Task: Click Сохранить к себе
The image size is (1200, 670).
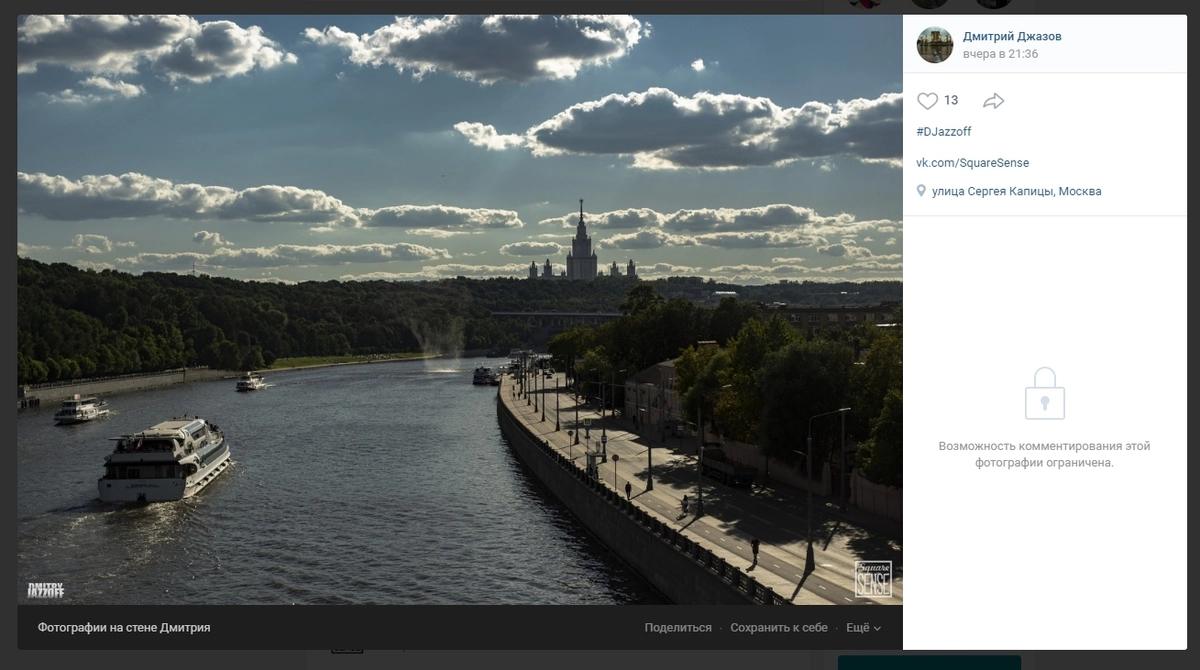Action: 779,628
